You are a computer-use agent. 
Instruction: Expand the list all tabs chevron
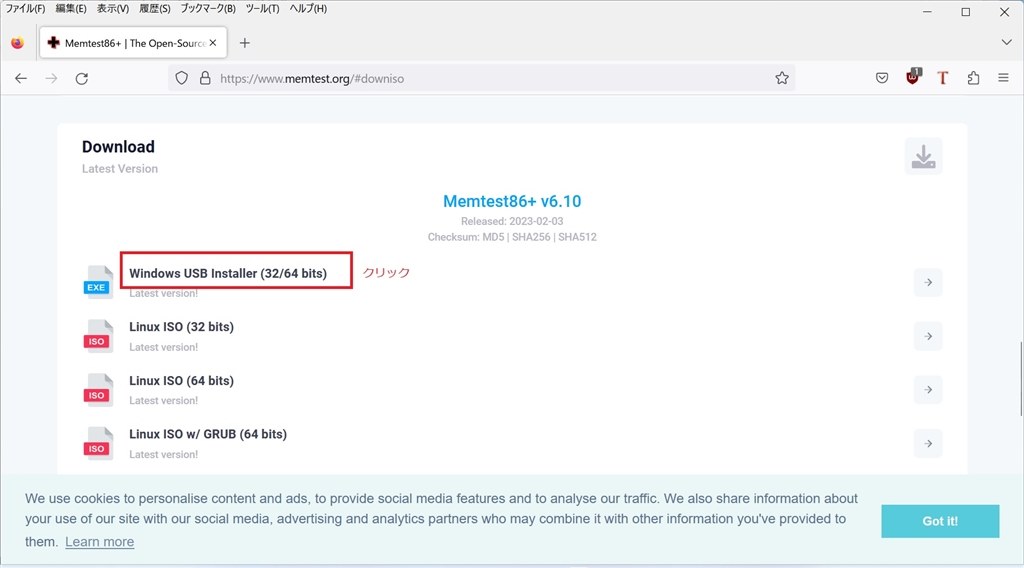click(1006, 42)
